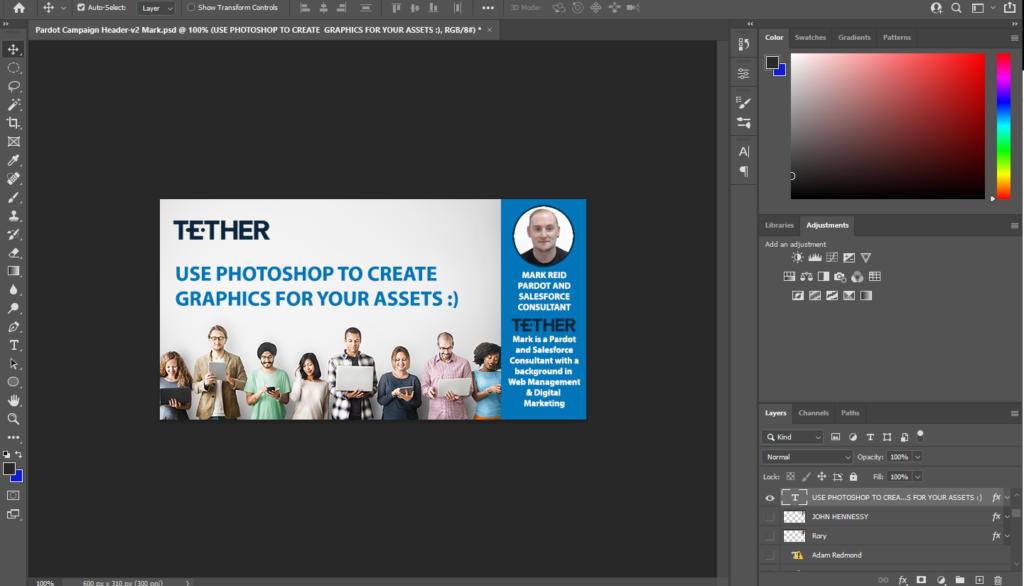This screenshot has width=1024, height=586.
Task: Select the Hand tool
Action: click(x=13, y=400)
